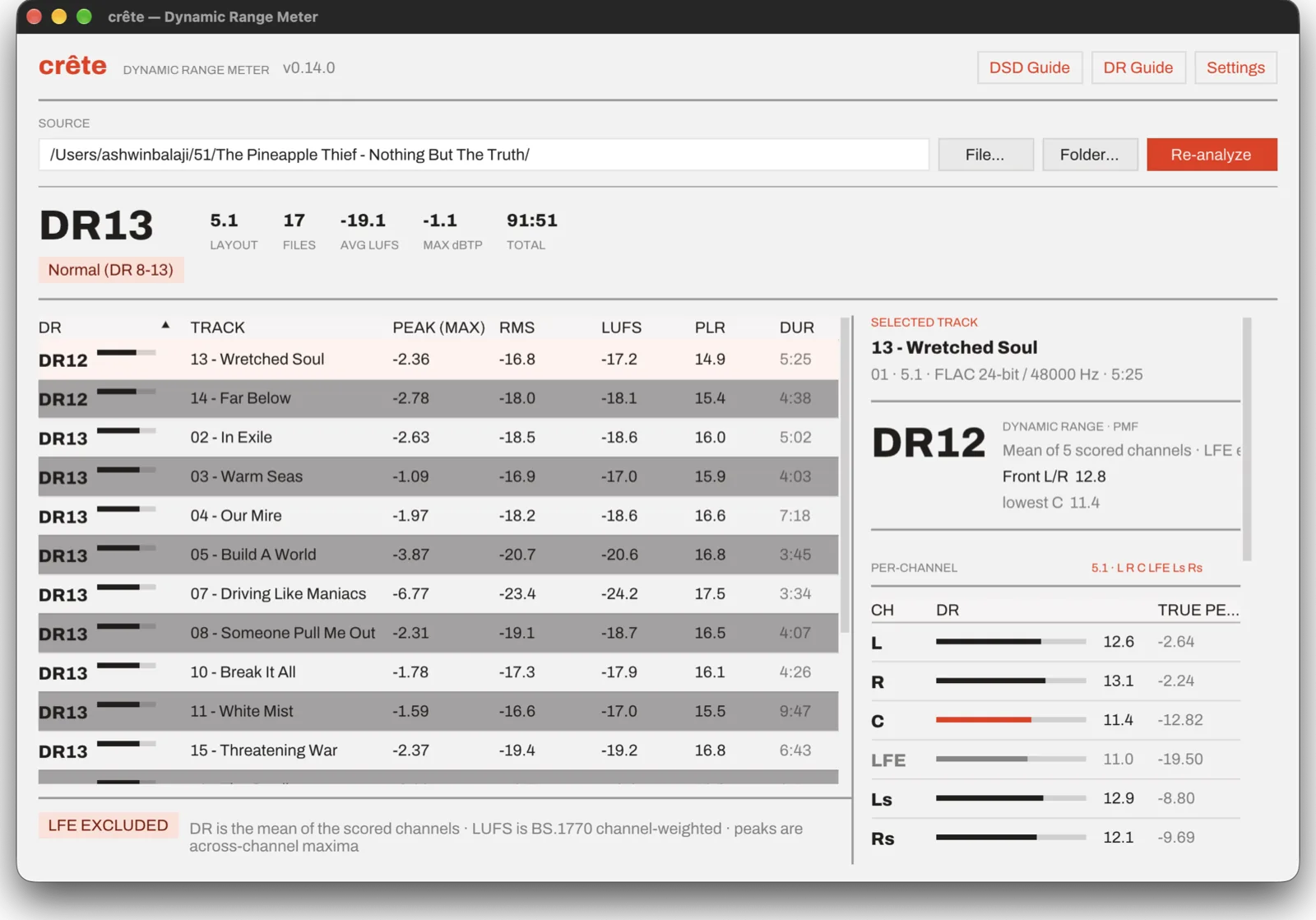Click the Rs channel row label
The width and height of the screenshot is (1316, 920).
point(883,839)
